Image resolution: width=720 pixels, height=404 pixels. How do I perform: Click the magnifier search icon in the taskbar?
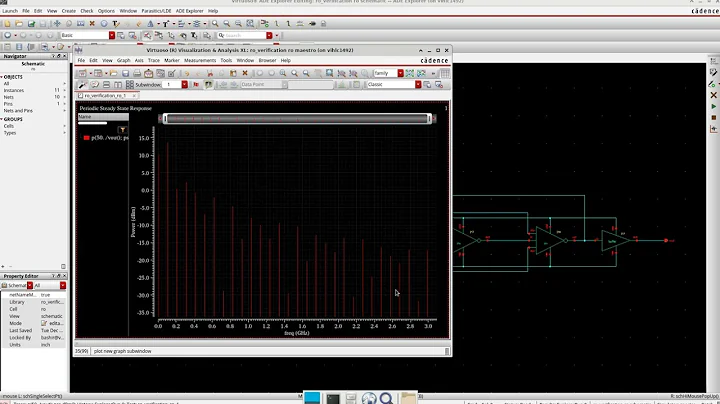pos(387,398)
